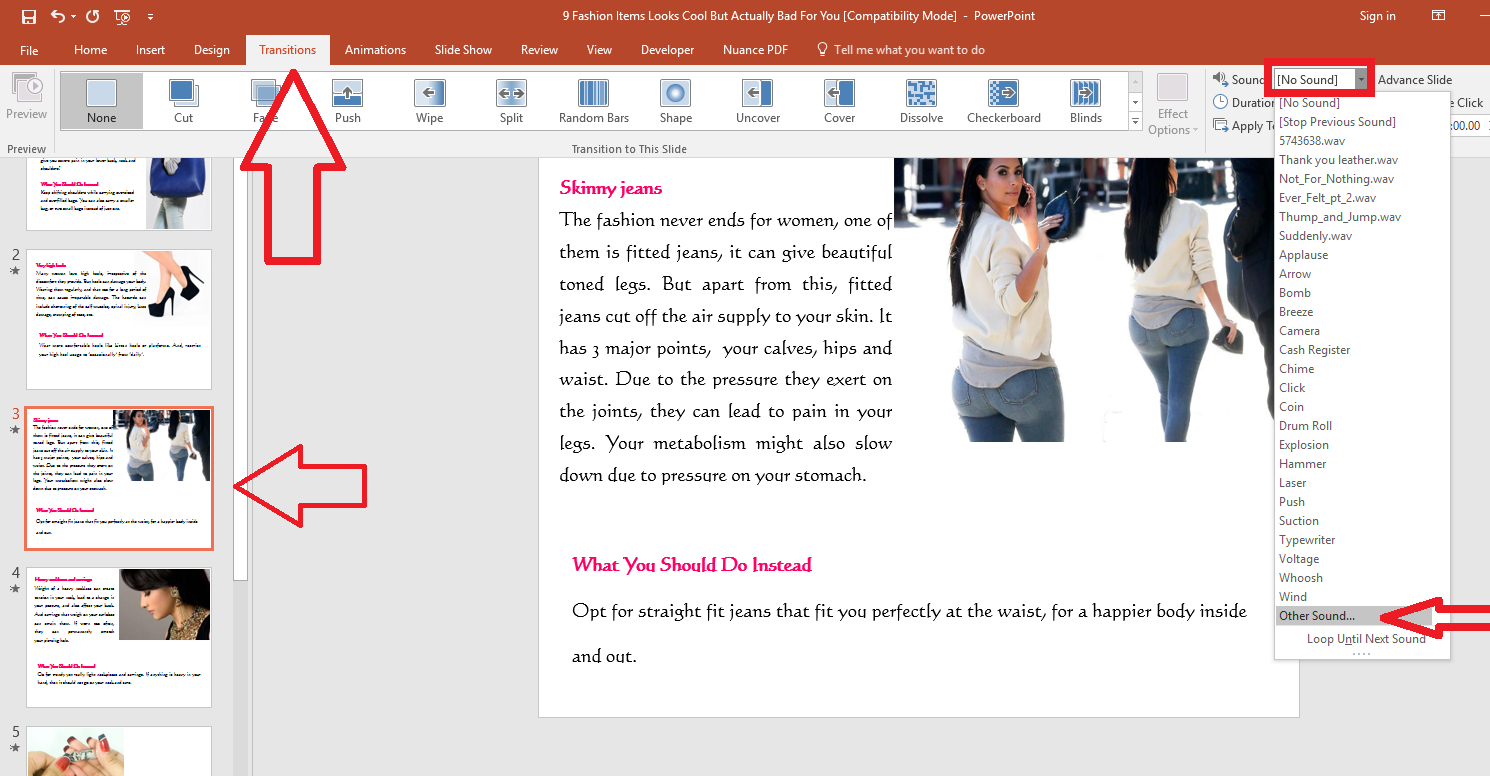Screen dimensions: 1490x776
Task: Click the Apply To All button
Action: [1249, 125]
